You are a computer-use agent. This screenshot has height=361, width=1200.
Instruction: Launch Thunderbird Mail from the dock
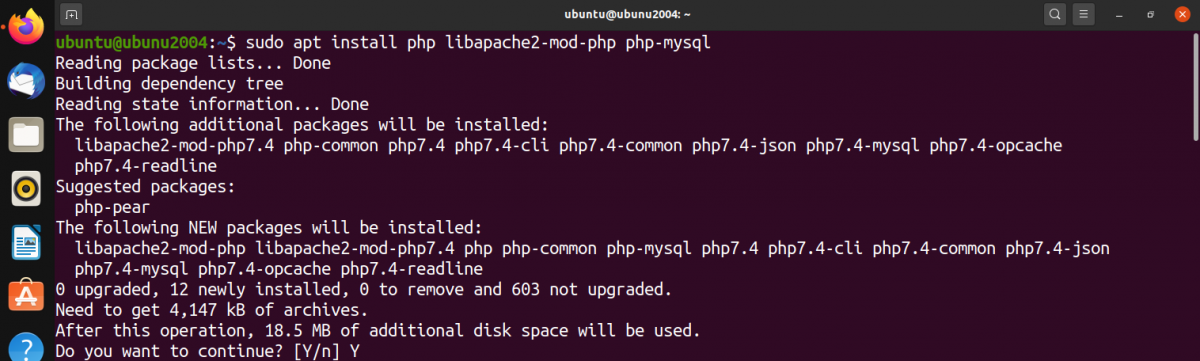24,80
